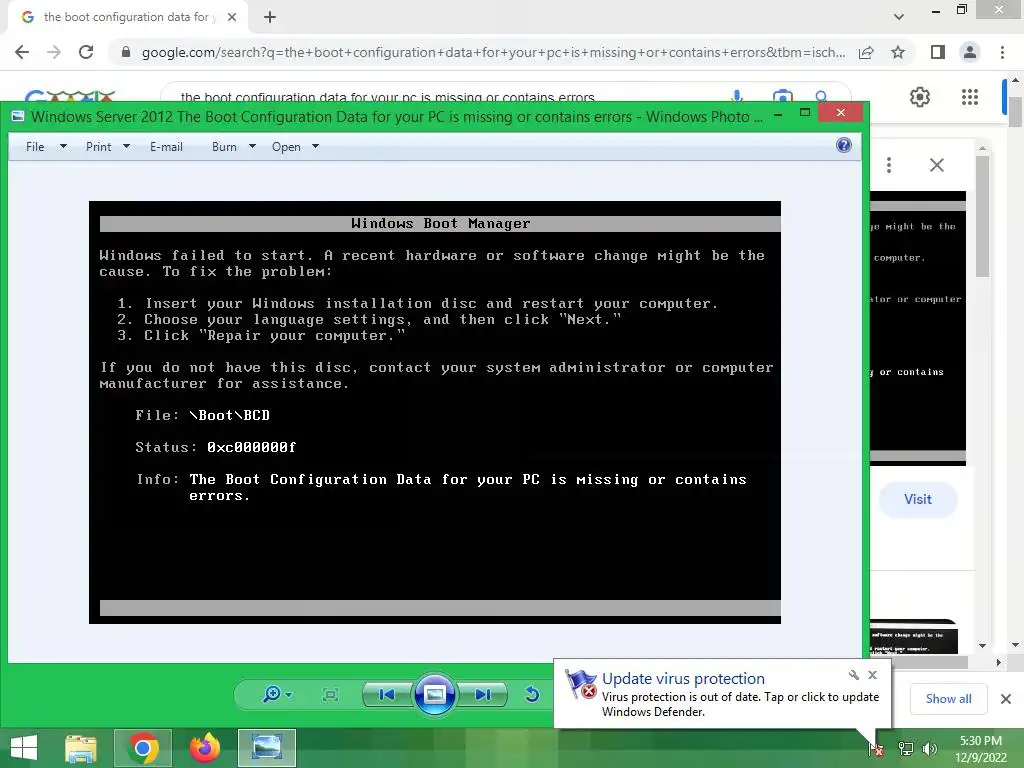Screen dimensions: 1024x768
Task: Expand zoom magnifier dropdown arrow
Action: tap(289, 695)
